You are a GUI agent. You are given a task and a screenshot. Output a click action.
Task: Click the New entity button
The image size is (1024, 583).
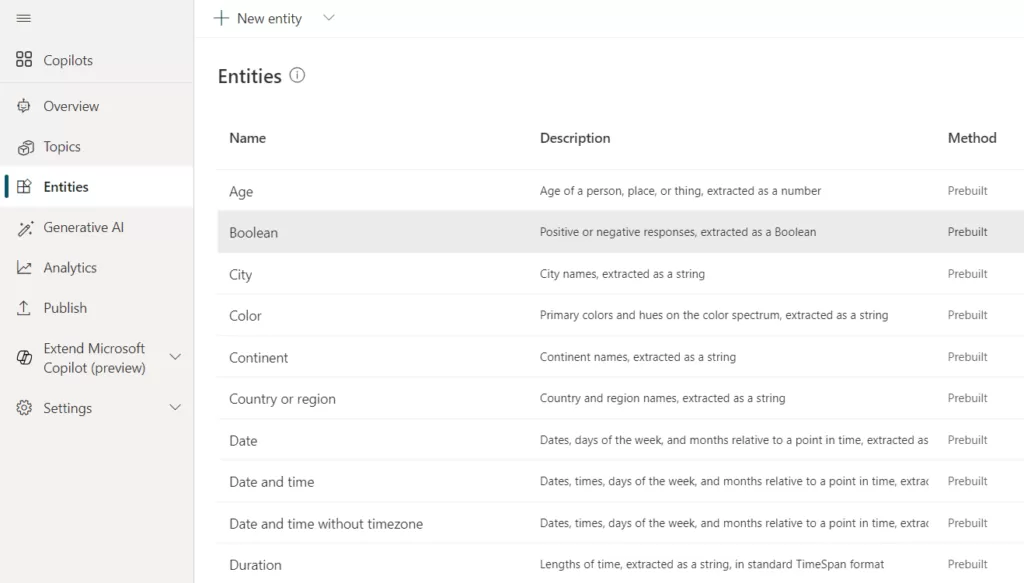coord(258,18)
